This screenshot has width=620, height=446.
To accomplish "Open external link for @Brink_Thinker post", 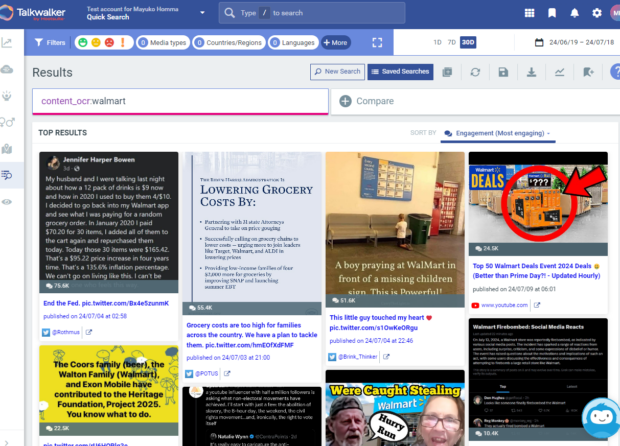I will [x=386, y=357].
